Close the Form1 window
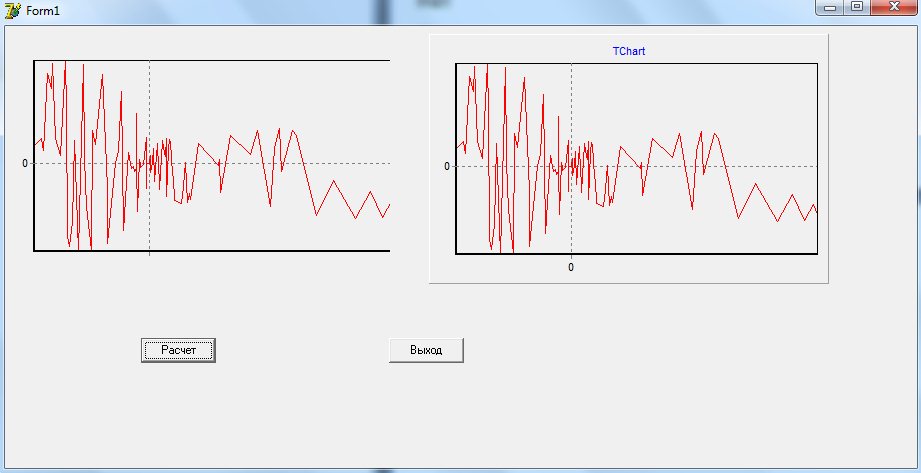The image size is (921, 473). coord(895,7)
